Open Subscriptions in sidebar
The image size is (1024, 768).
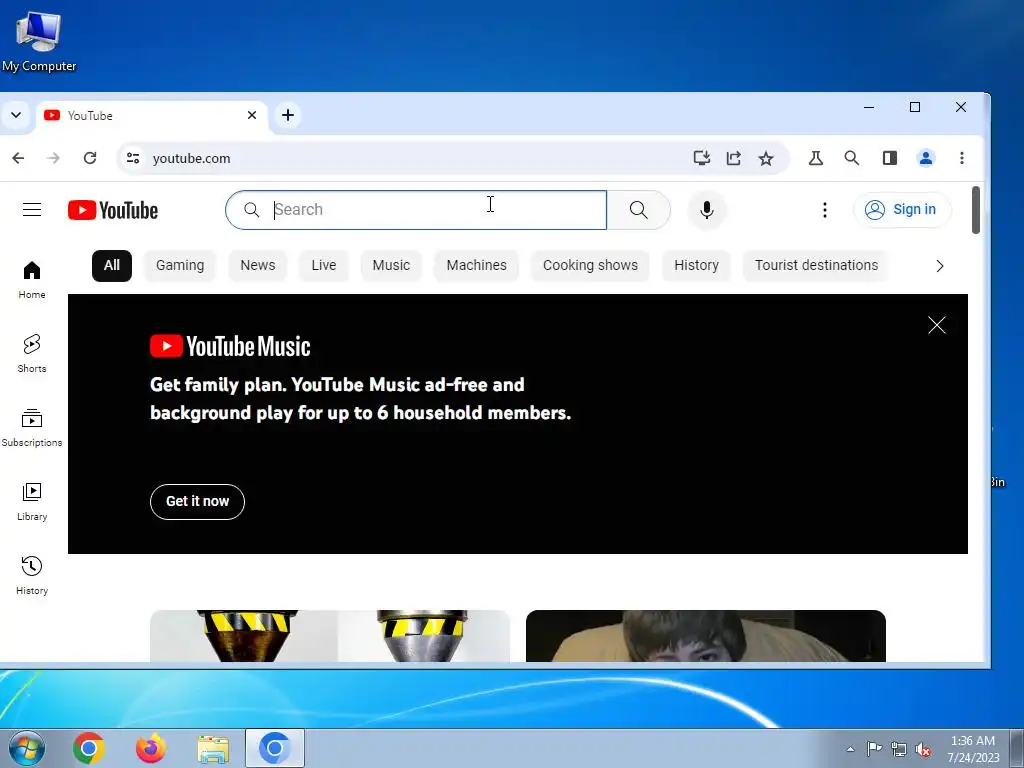(x=32, y=428)
